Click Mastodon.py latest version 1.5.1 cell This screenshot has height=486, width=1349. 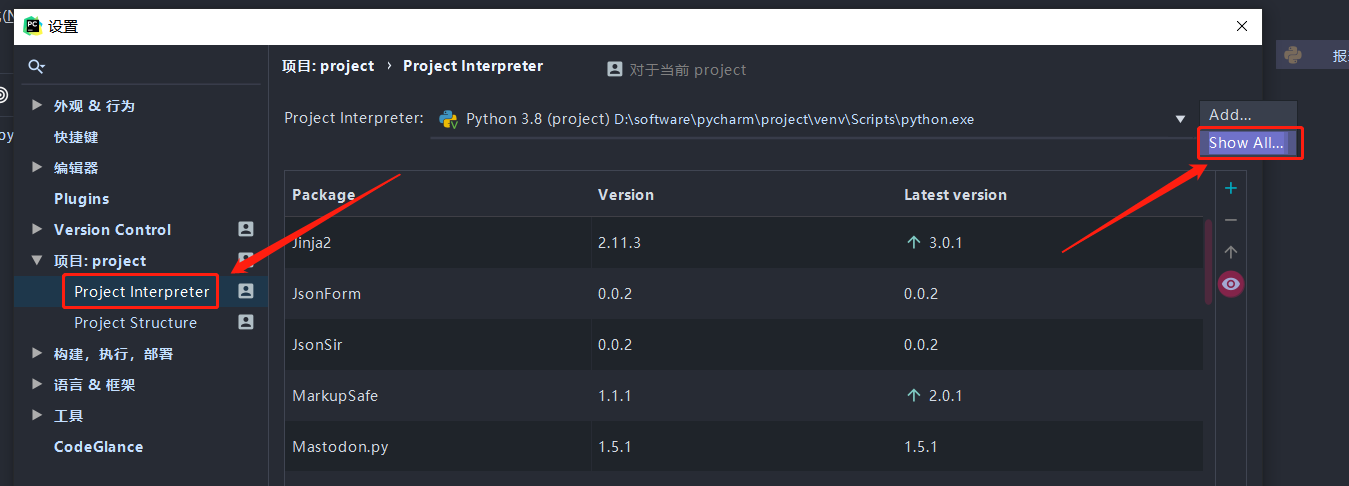click(921, 446)
